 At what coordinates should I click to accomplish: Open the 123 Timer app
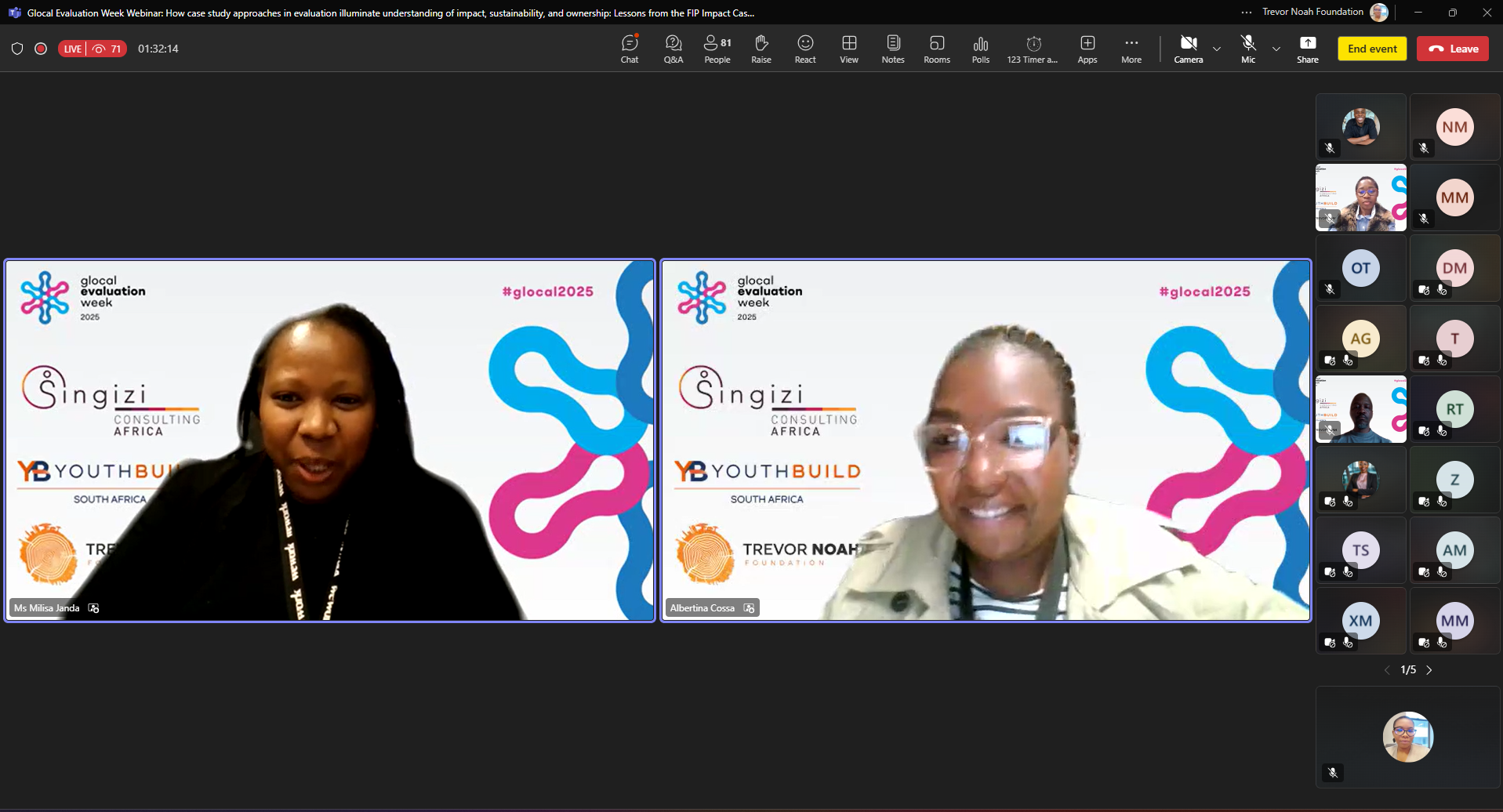click(x=1033, y=49)
